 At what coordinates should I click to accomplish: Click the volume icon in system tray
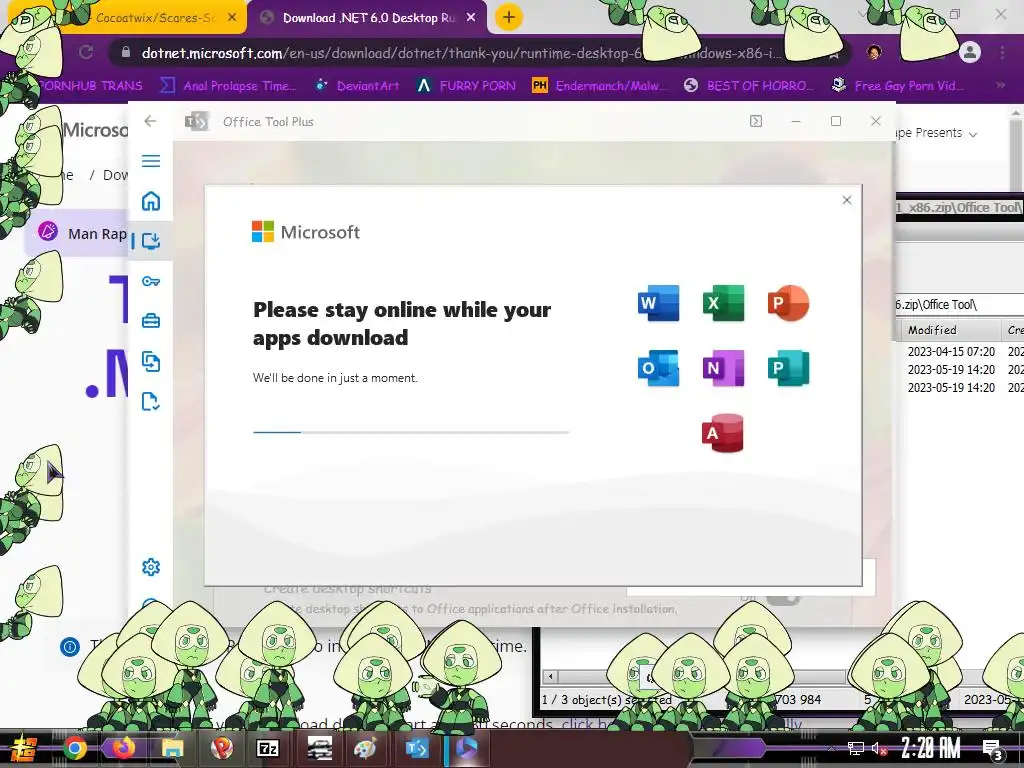(x=879, y=749)
